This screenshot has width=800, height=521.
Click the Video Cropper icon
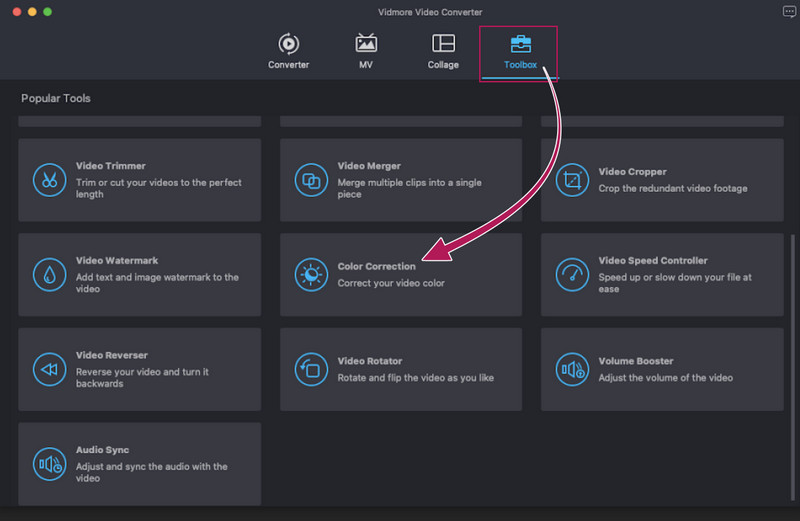[572, 180]
